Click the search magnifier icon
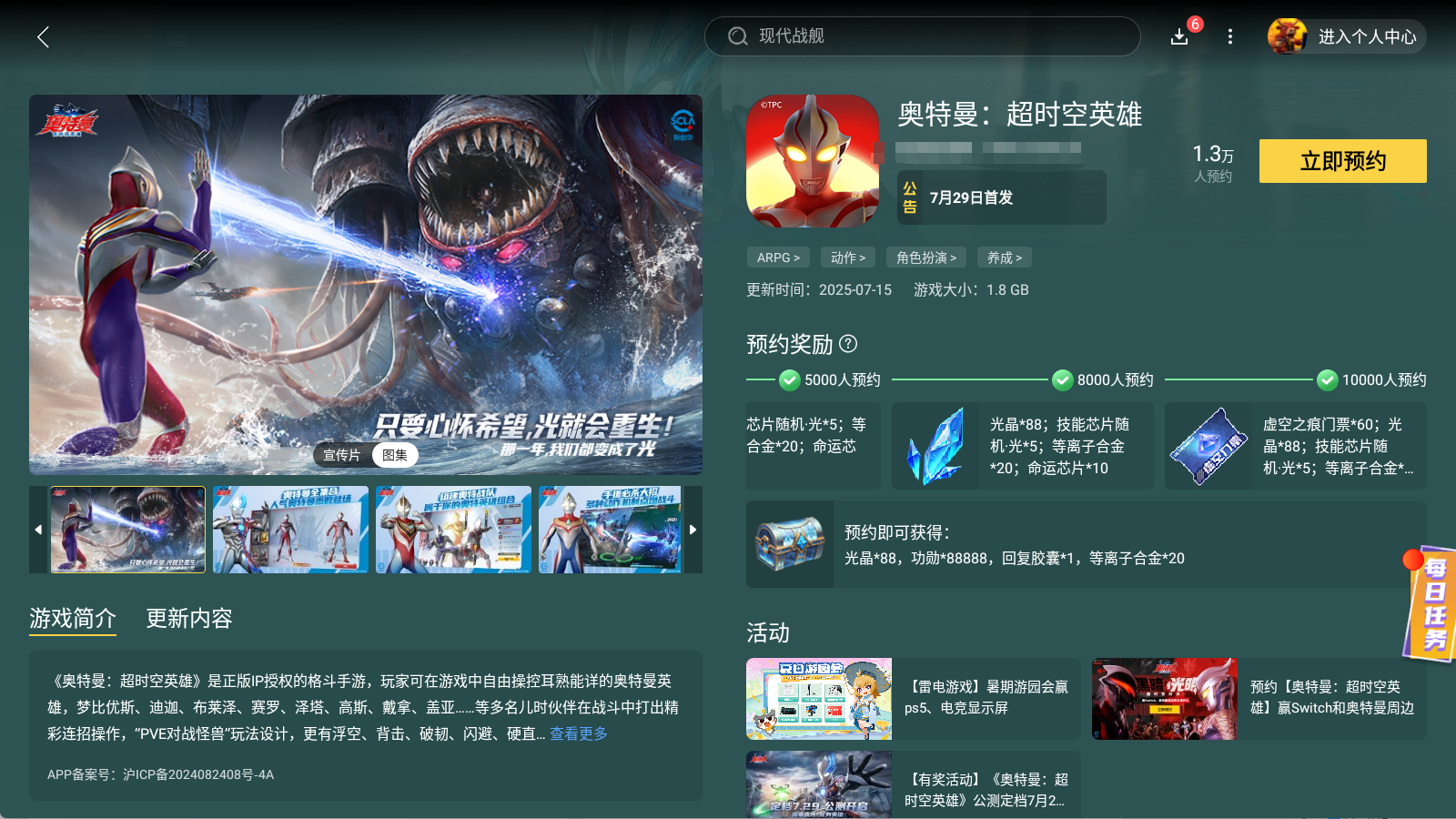Viewport: 1456px width, 819px height. coord(737,36)
